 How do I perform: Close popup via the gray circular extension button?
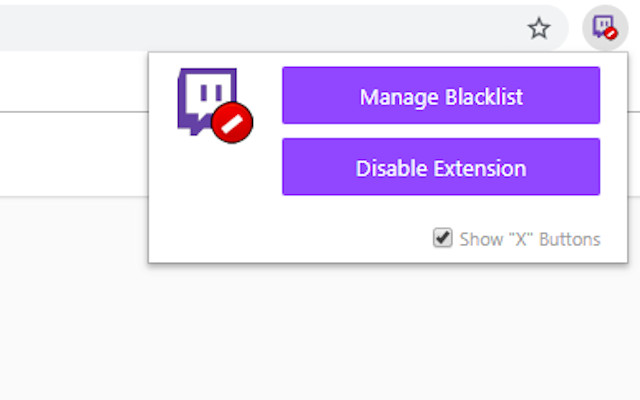pyautogui.click(x=605, y=28)
